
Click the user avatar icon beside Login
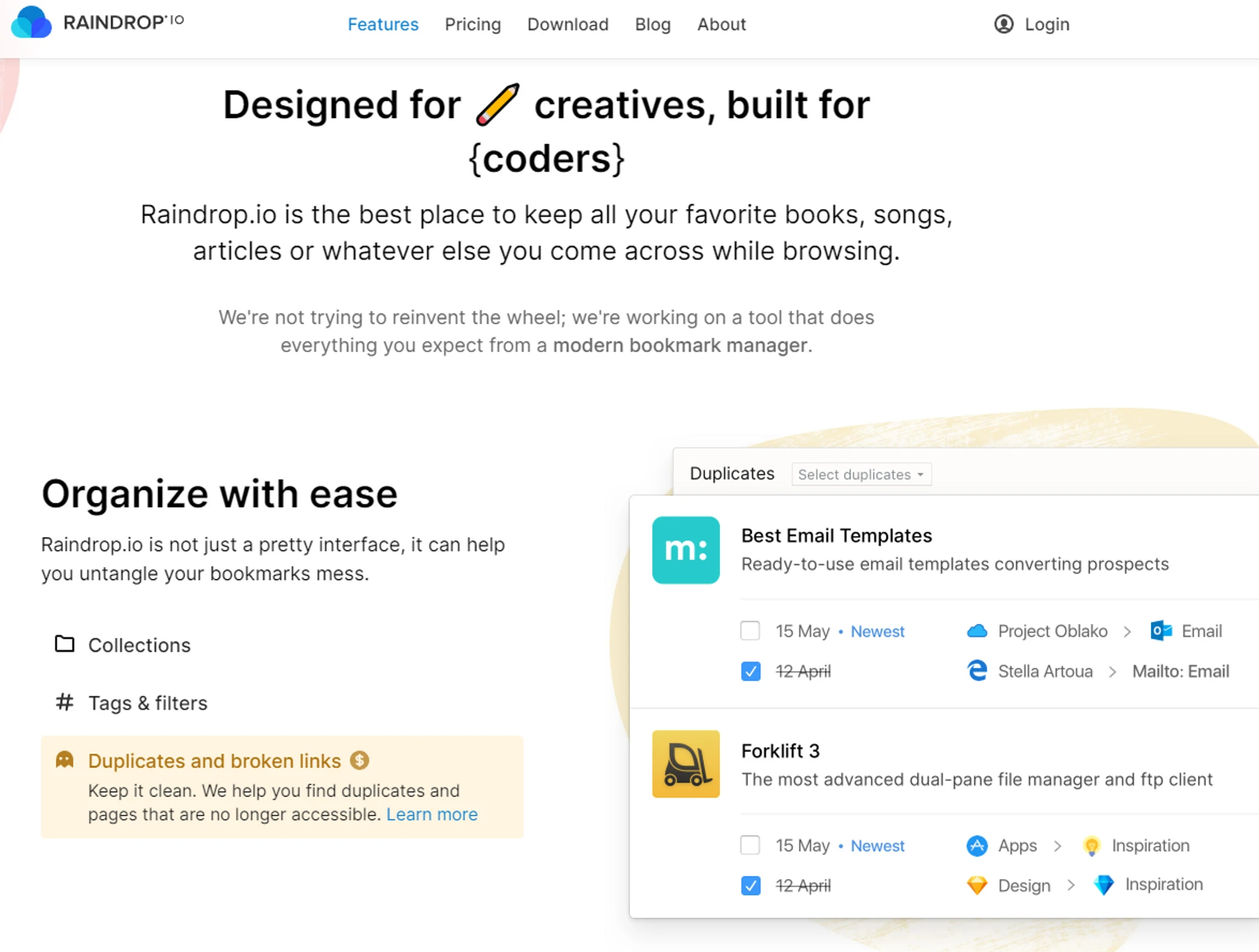1004,25
